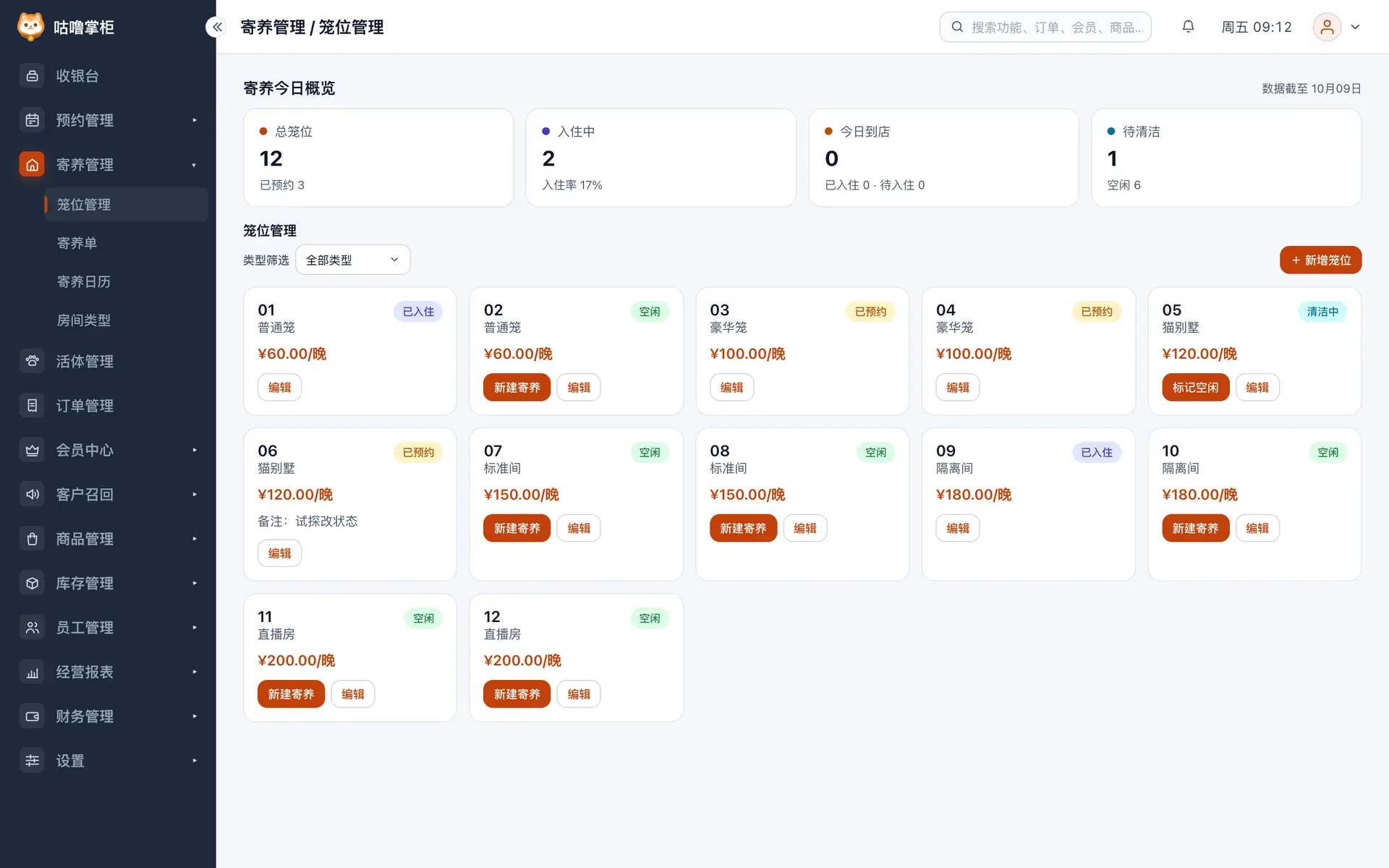Open the 寄养日历 submenu item
Image resolution: width=1389 pixels, height=868 pixels.
[x=127, y=281]
